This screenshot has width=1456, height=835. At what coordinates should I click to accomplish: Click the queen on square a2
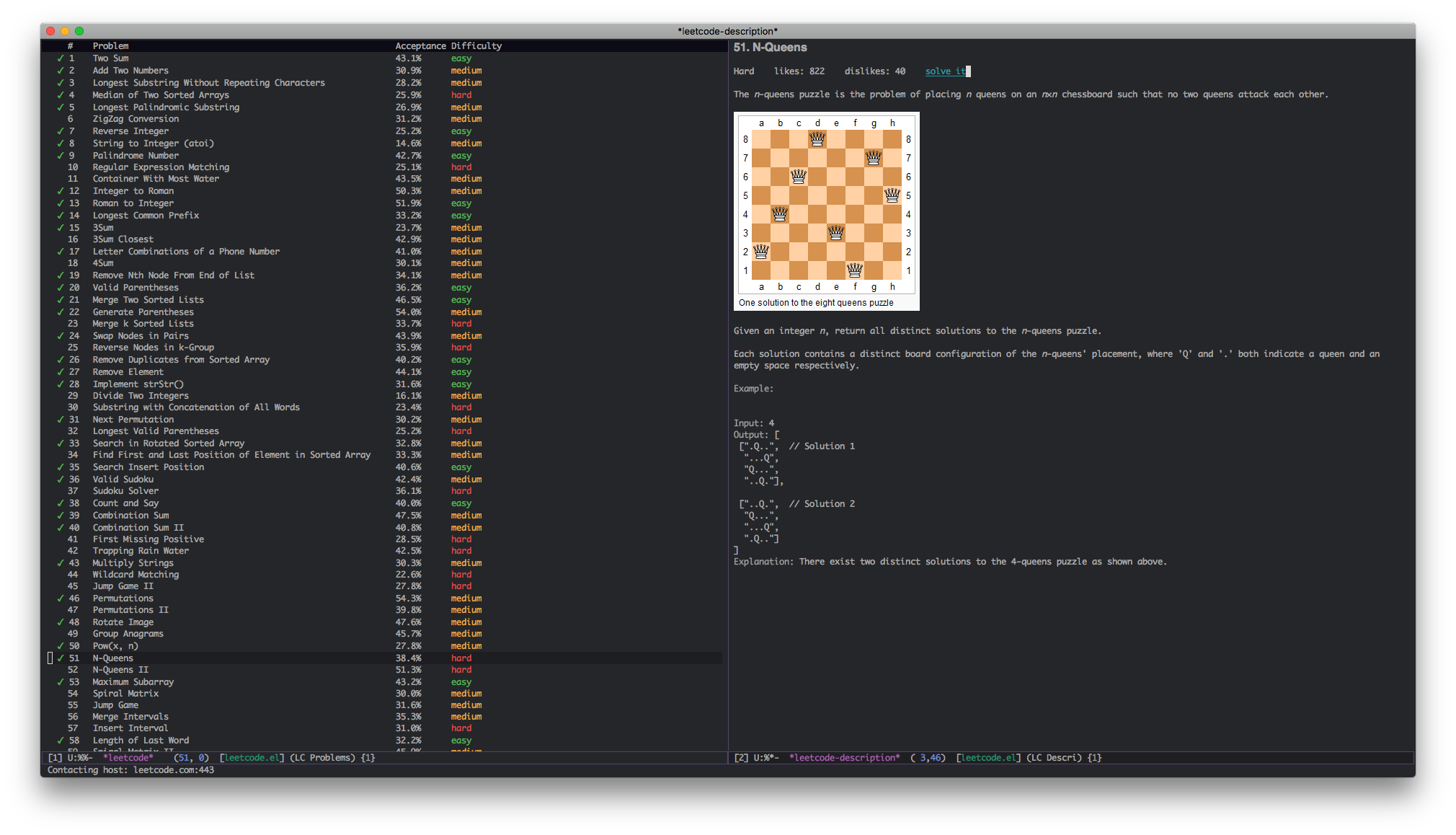(x=761, y=252)
